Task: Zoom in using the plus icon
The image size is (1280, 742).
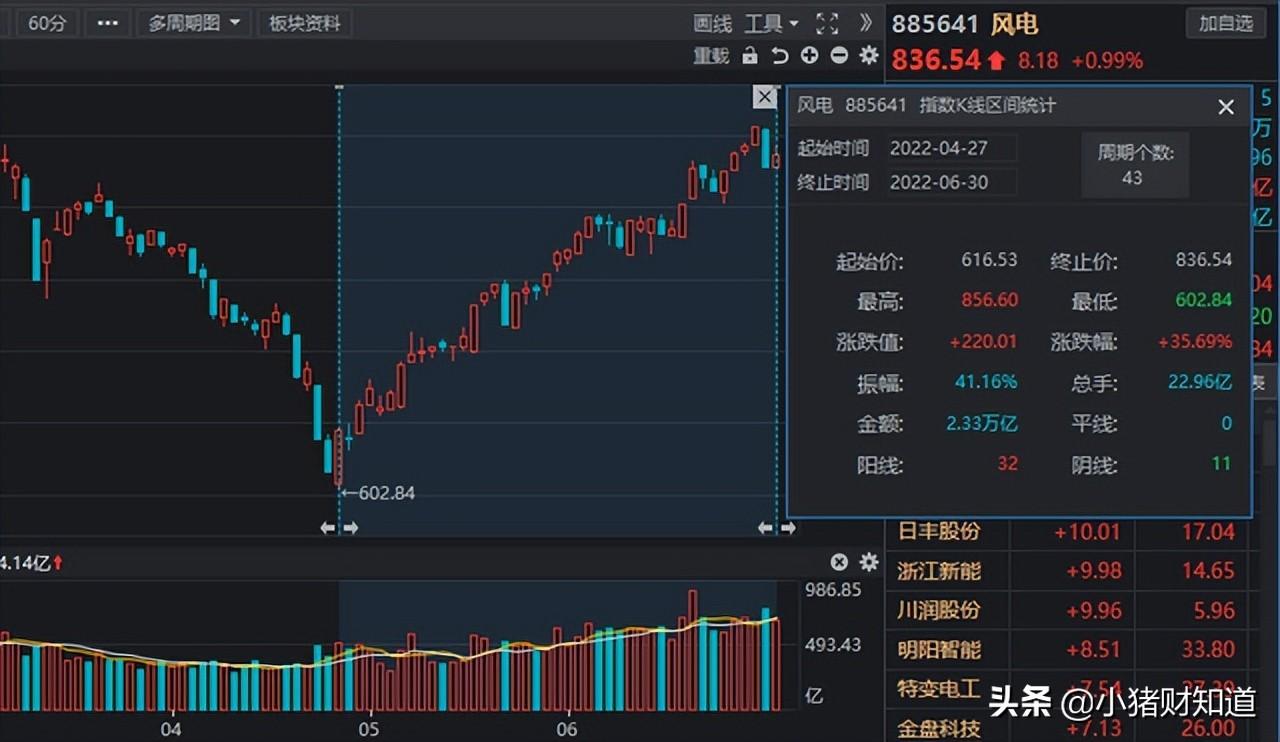Action: [x=808, y=57]
